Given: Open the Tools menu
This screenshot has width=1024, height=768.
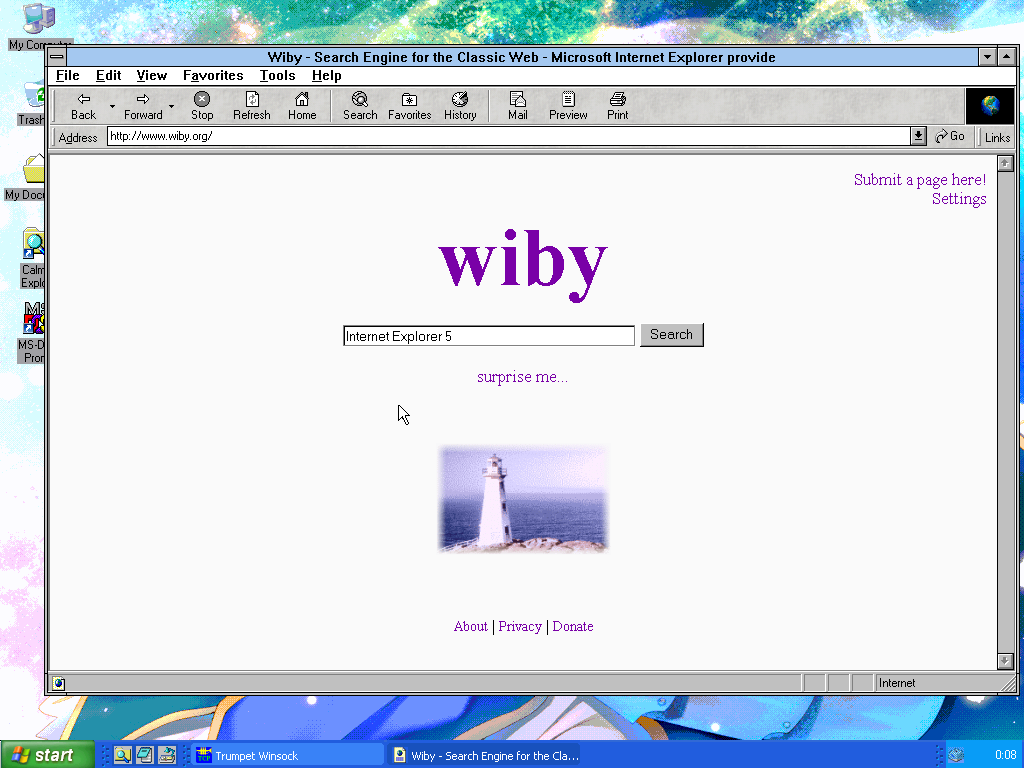Looking at the screenshot, I should click(277, 75).
